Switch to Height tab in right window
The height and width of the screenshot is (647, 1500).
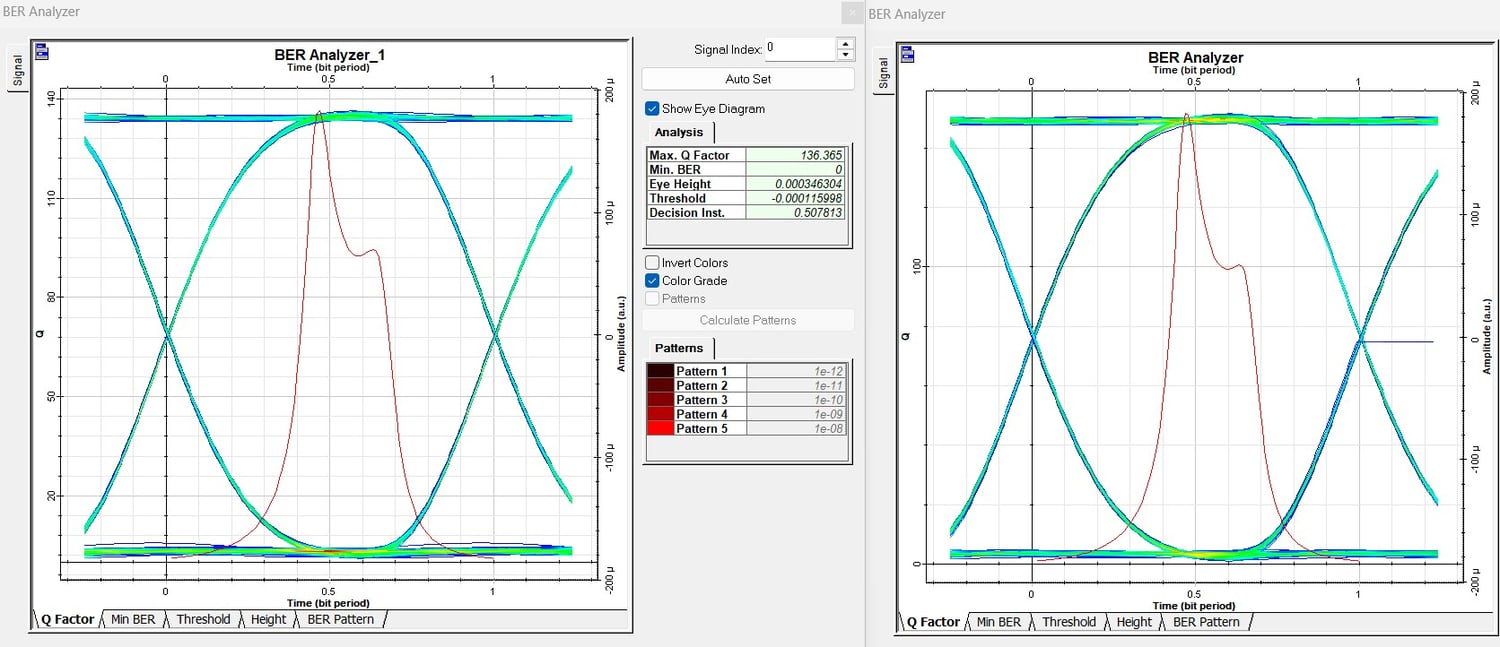(x=1134, y=622)
